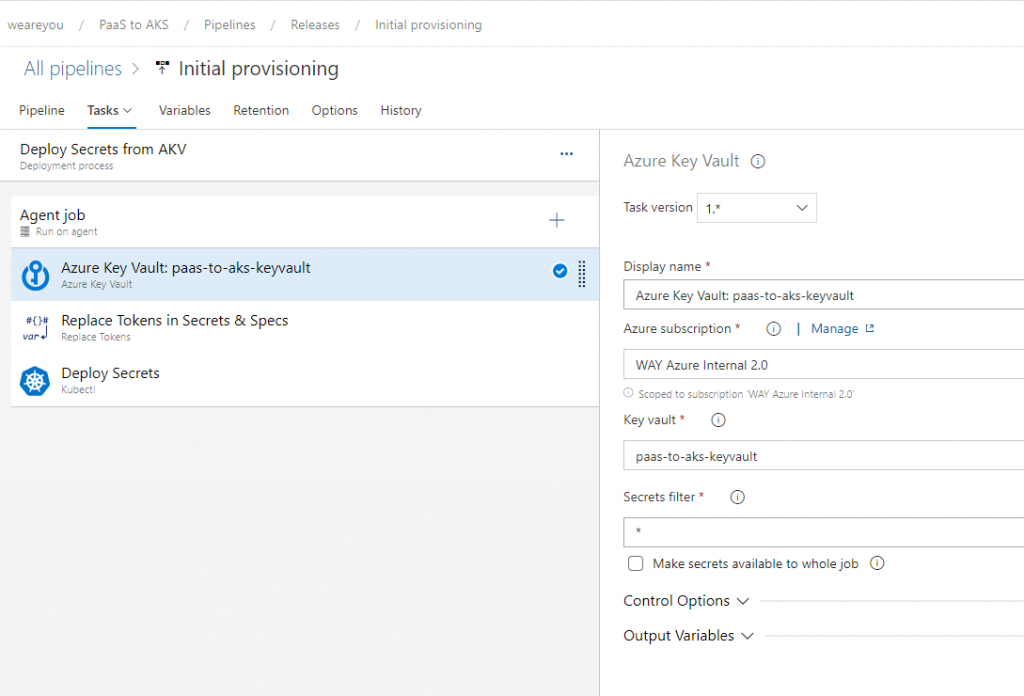This screenshot has height=696, width=1024.
Task: Toggle the blue checkmark on Azure Key Vault task
Action: click(x=560, y=270)
